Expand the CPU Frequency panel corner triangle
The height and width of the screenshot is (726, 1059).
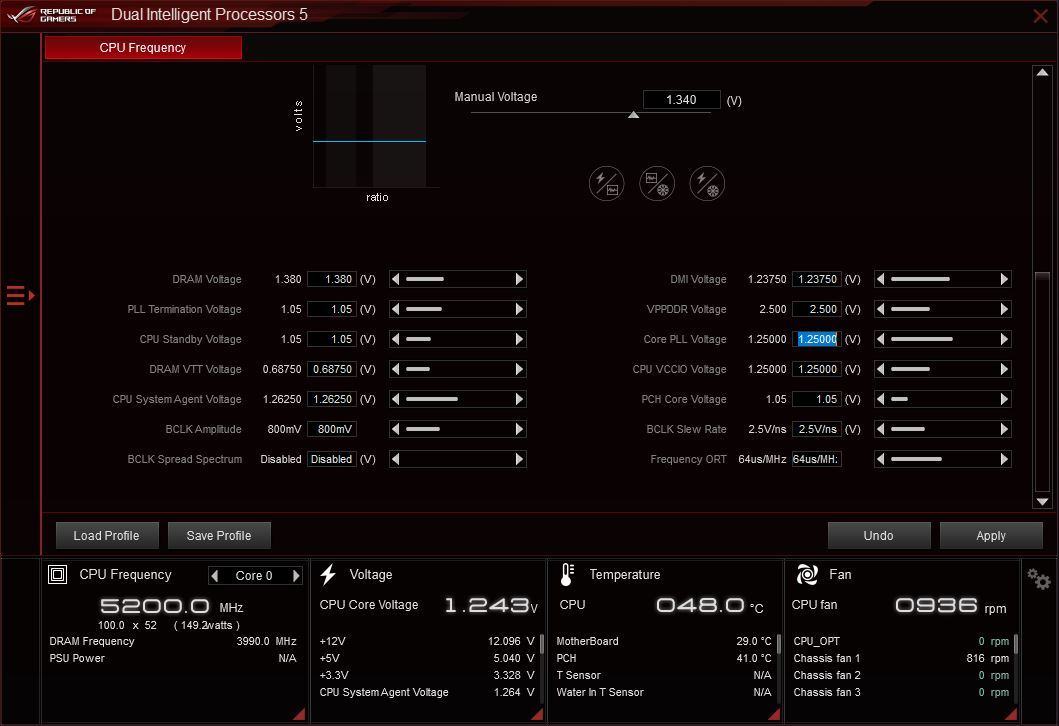(299, 714)
